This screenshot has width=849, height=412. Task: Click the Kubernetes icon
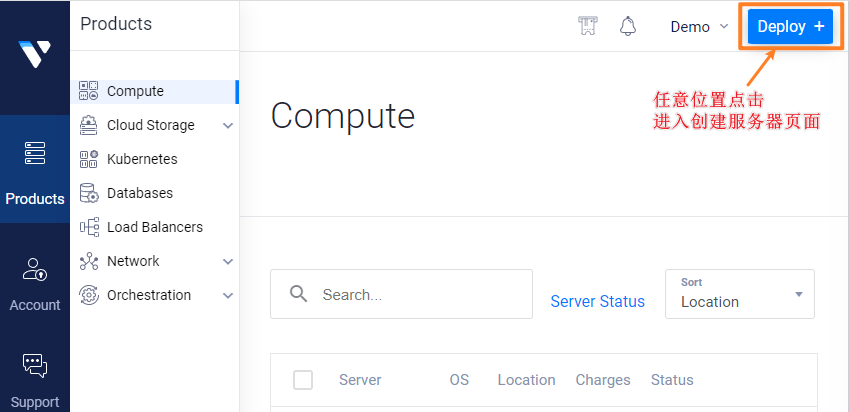pos(89,159)
